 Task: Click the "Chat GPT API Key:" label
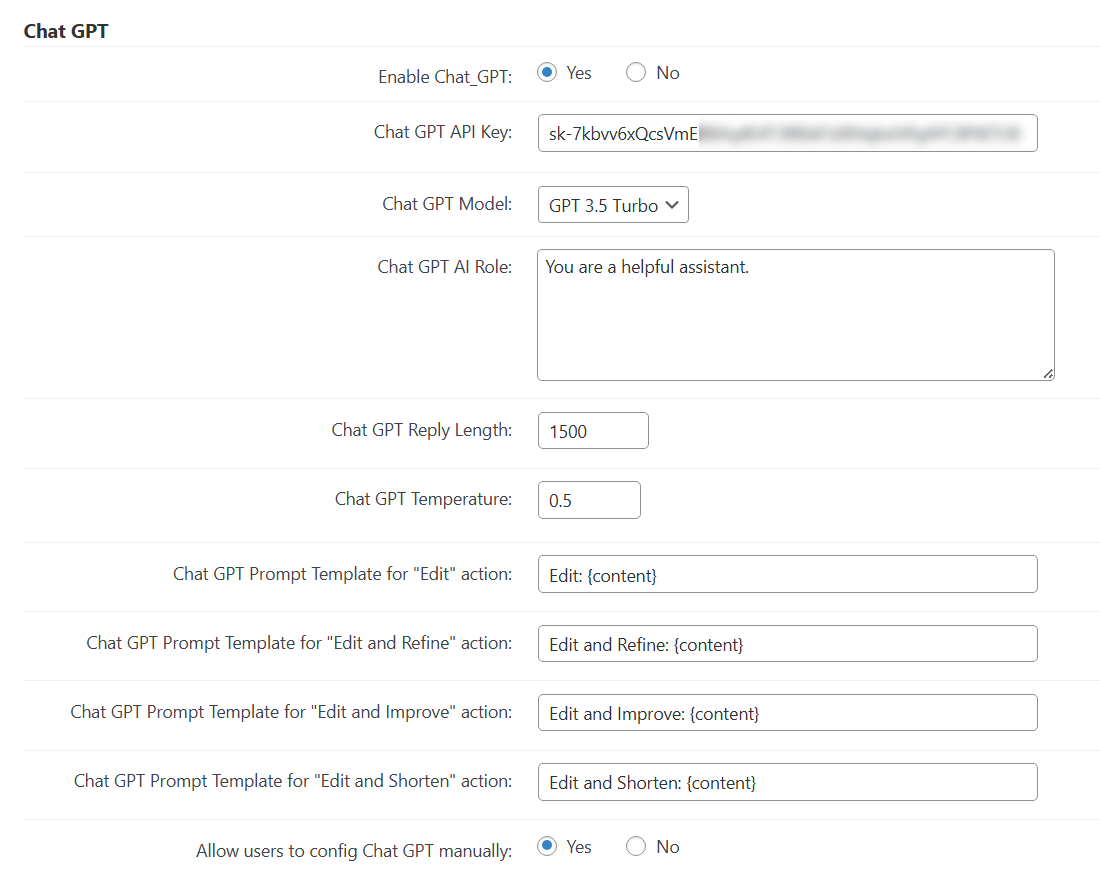[x=443, y=132]
